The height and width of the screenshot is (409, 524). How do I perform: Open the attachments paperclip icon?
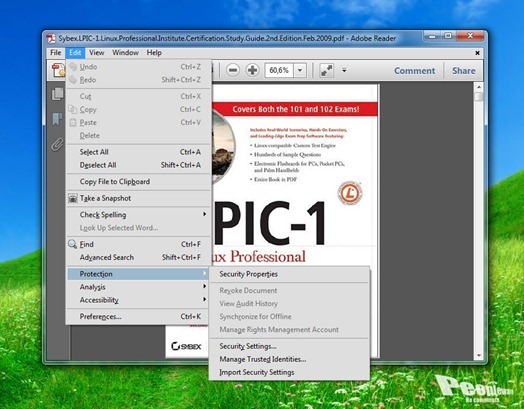[x=57, y=145]
